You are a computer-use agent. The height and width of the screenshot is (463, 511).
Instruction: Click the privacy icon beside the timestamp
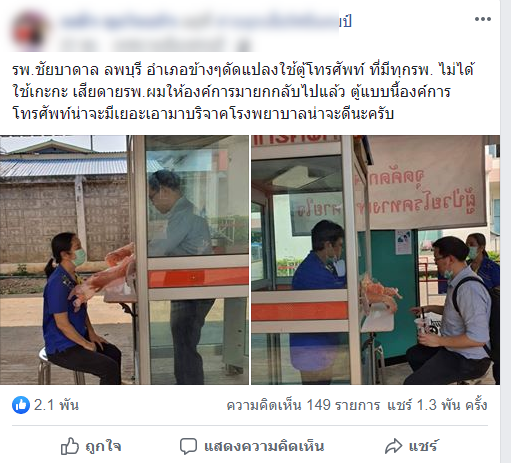[244, 45]
